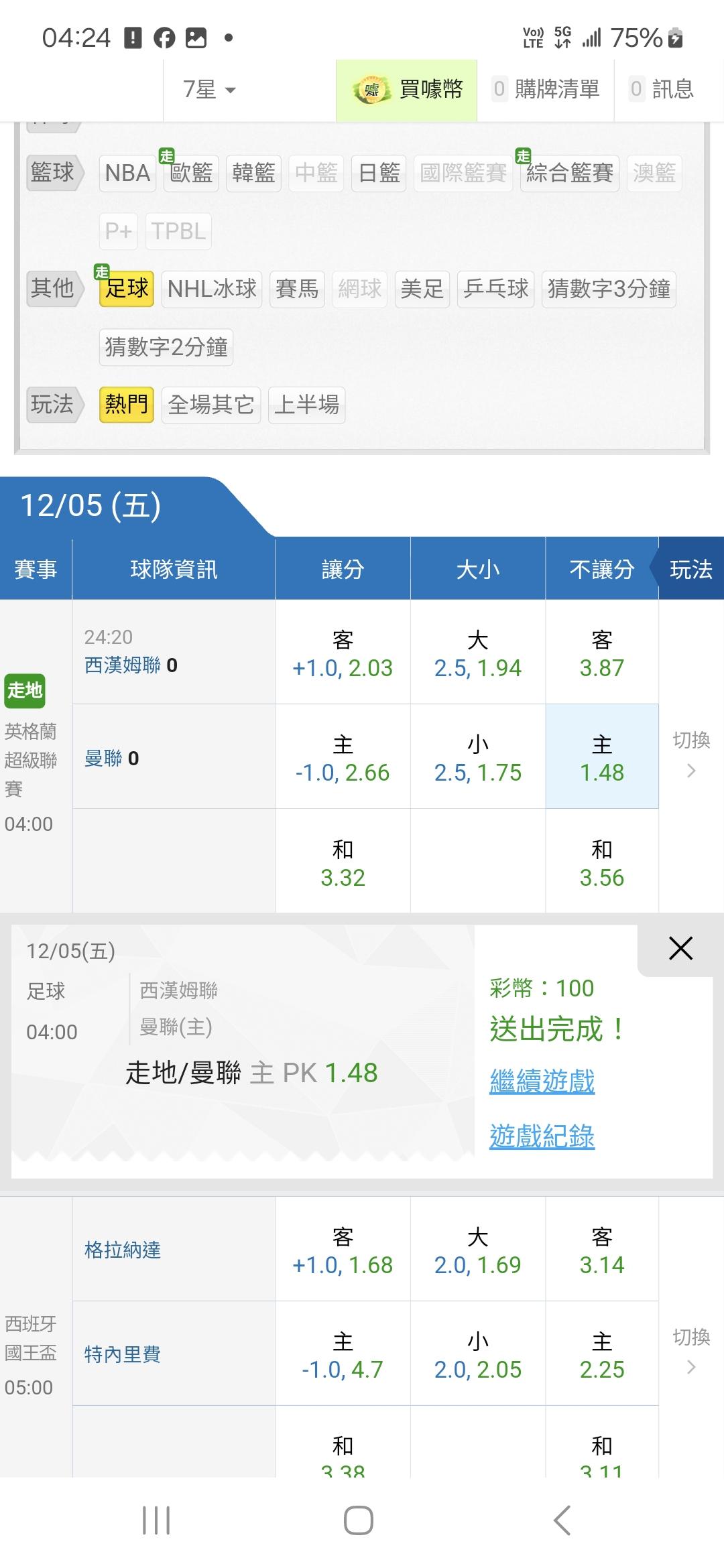Image resolution: width=724 pixels, height=1568 pixels.
Task: Choose 猜數字2分鐘 game
Action: point(166,347)
